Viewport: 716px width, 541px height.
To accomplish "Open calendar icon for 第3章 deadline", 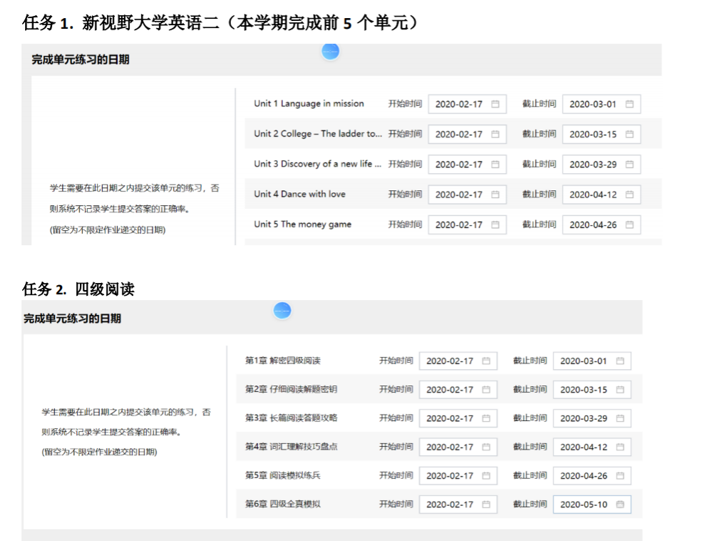I will coord(620,418).
